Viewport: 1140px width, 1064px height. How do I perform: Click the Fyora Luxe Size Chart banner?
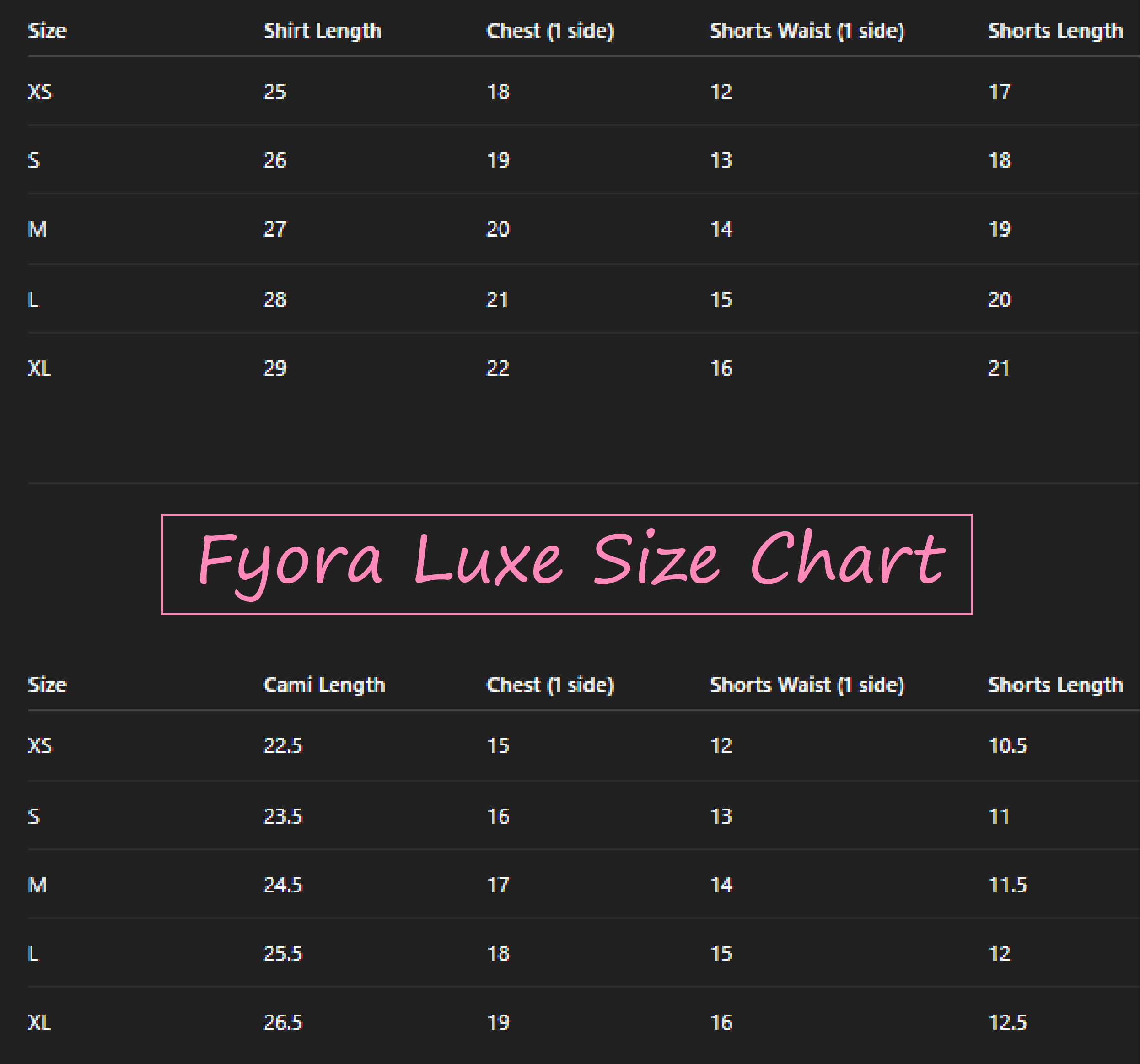566,564
